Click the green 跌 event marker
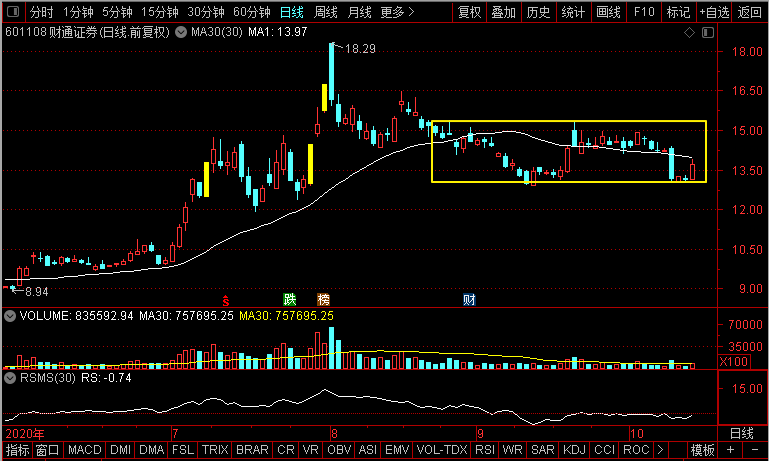 (x=290, y=299)
